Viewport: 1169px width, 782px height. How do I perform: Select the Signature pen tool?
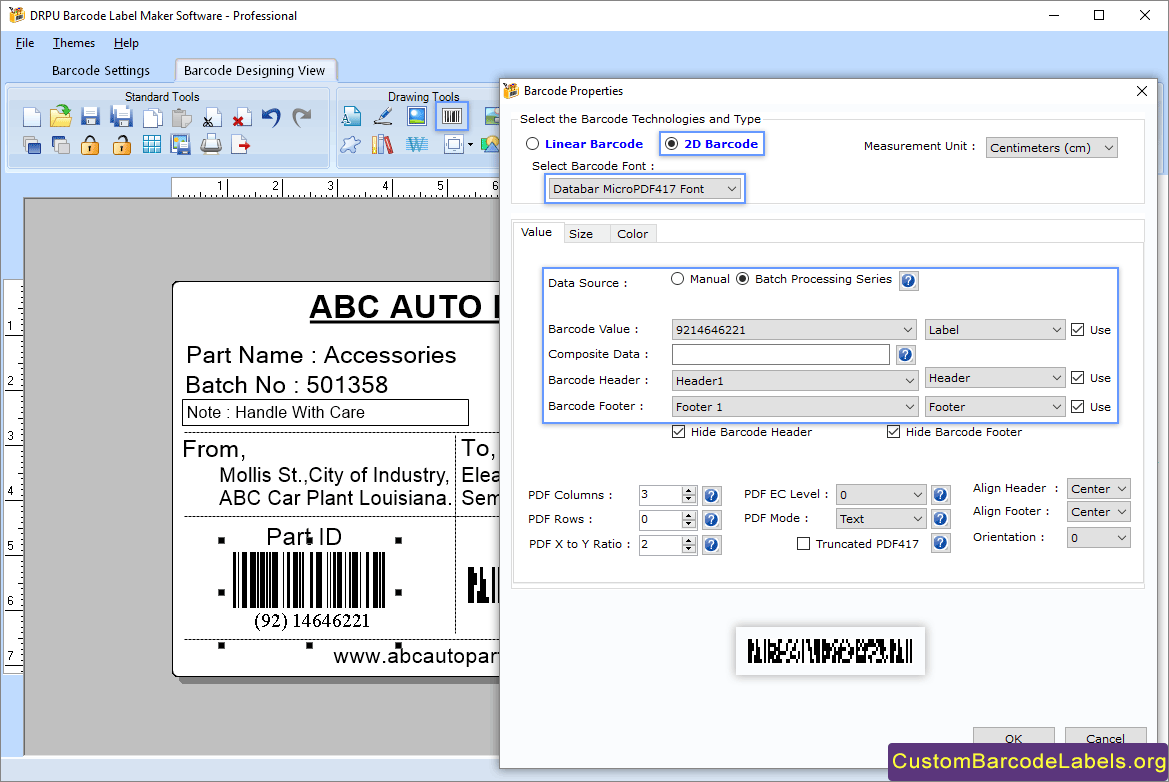(383, 116)
